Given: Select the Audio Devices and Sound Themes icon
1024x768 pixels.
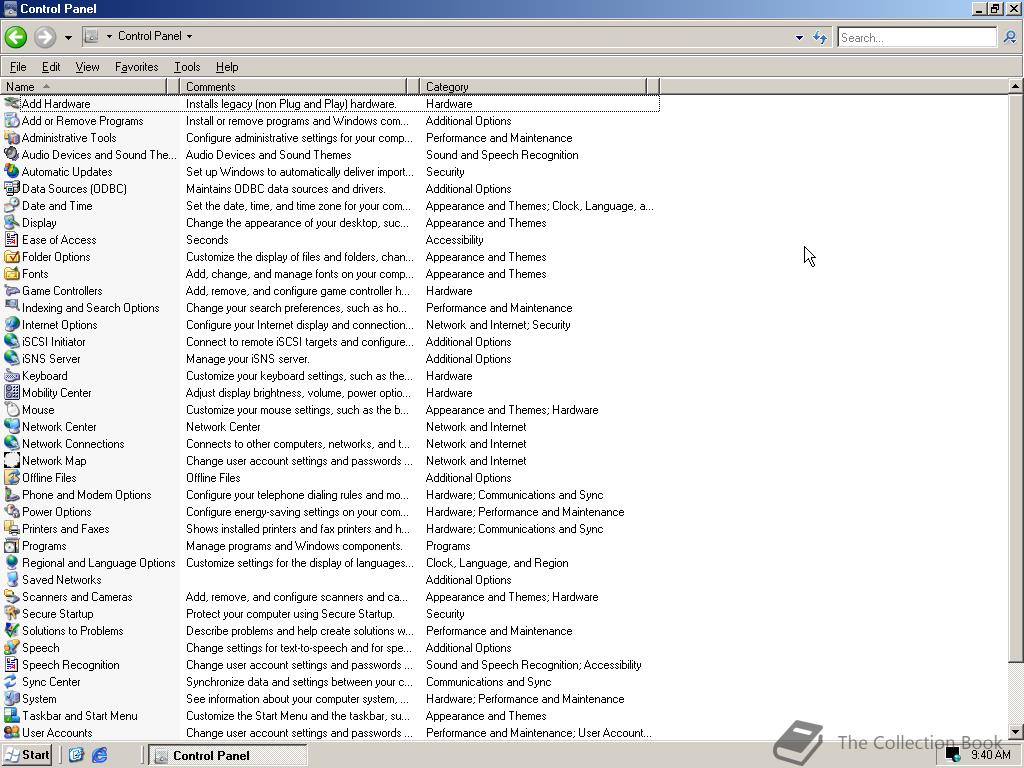Looking at the screenshot, I should coord(12,154).
